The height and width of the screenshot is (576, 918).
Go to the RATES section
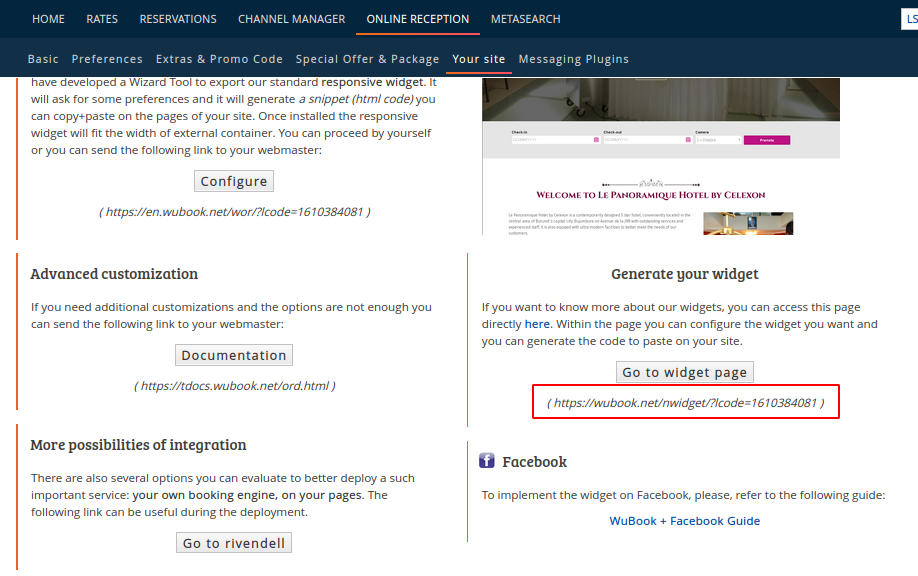point(102,19)
